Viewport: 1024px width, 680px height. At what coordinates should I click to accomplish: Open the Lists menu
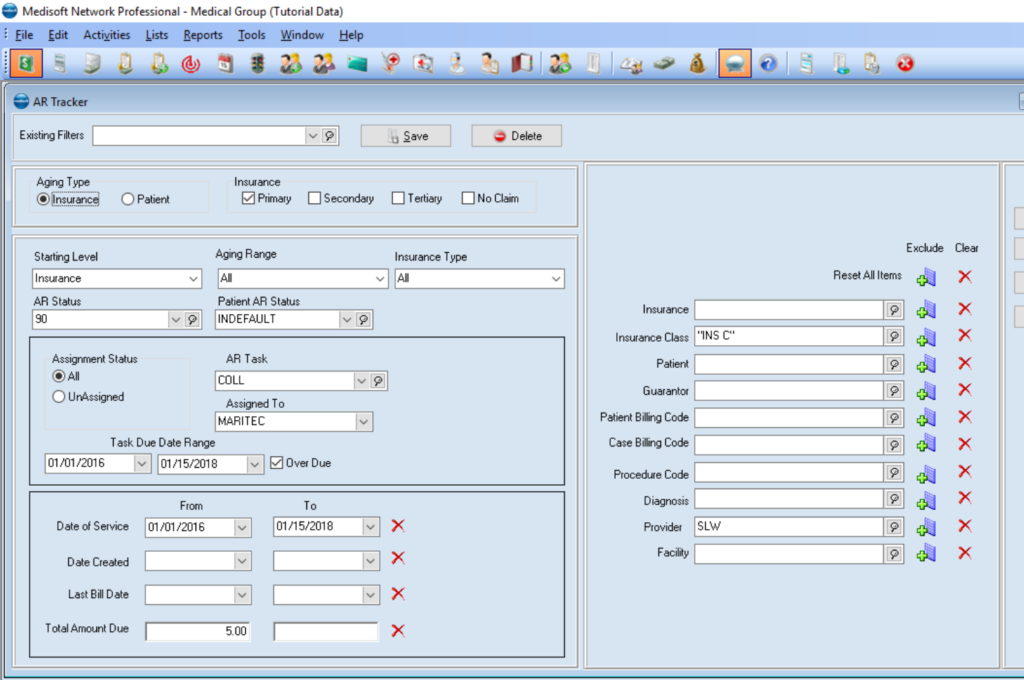tap(157, 35)
